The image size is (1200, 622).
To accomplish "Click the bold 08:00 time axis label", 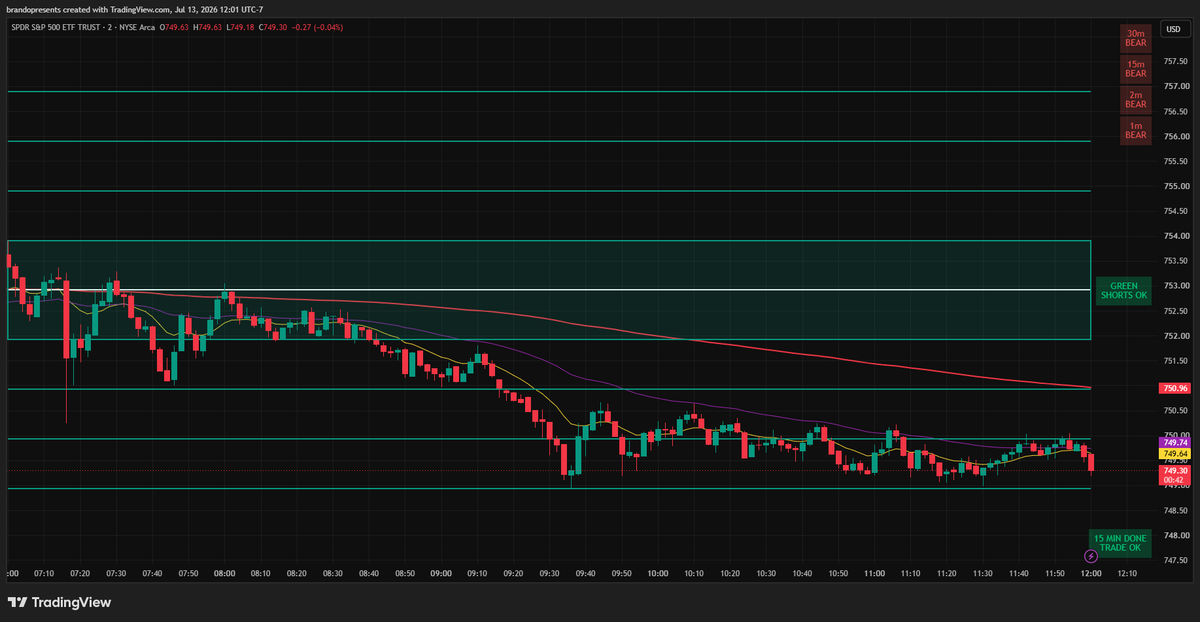I will [224, 574].
